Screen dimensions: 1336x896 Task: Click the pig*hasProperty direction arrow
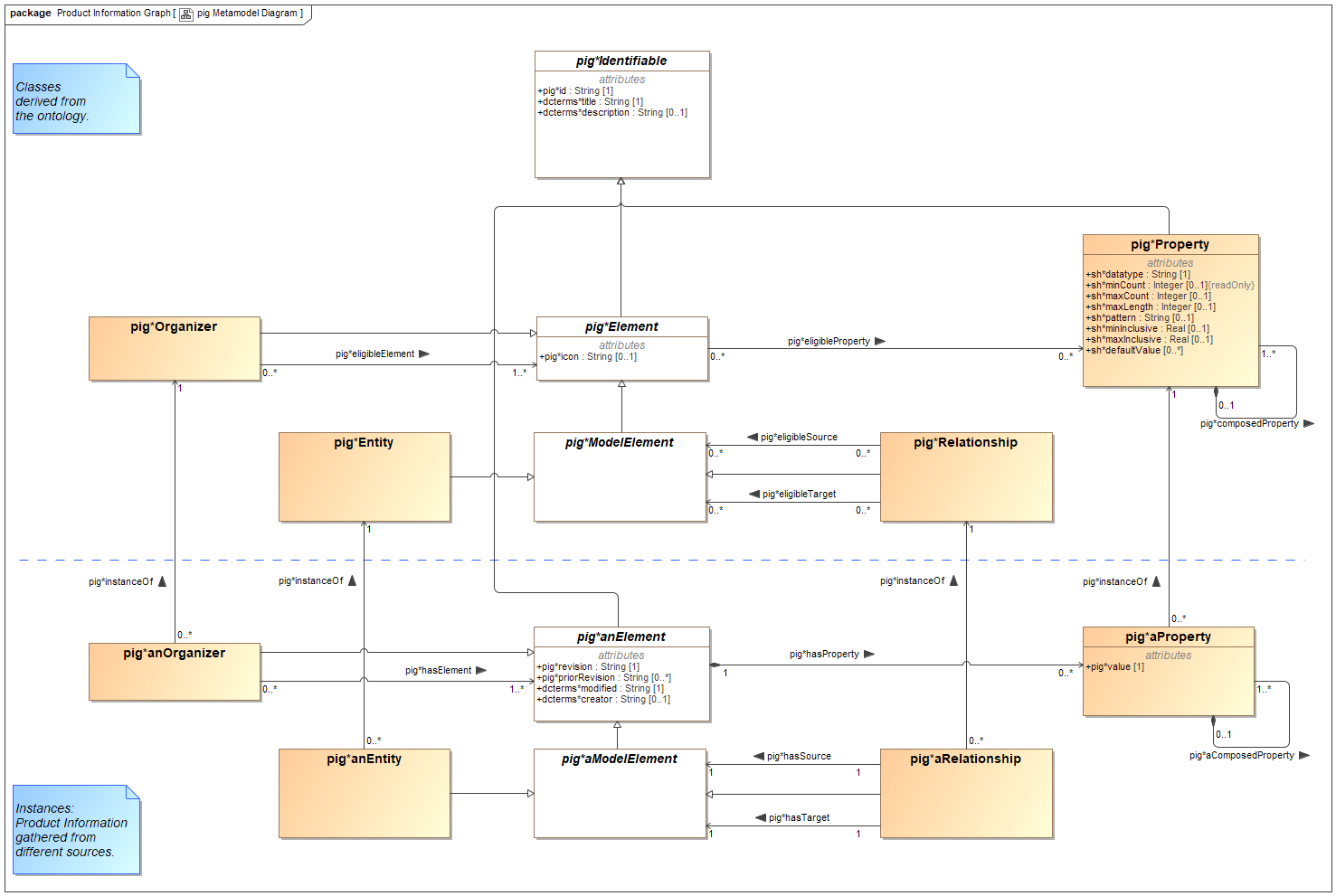click(x=870, y=654)
